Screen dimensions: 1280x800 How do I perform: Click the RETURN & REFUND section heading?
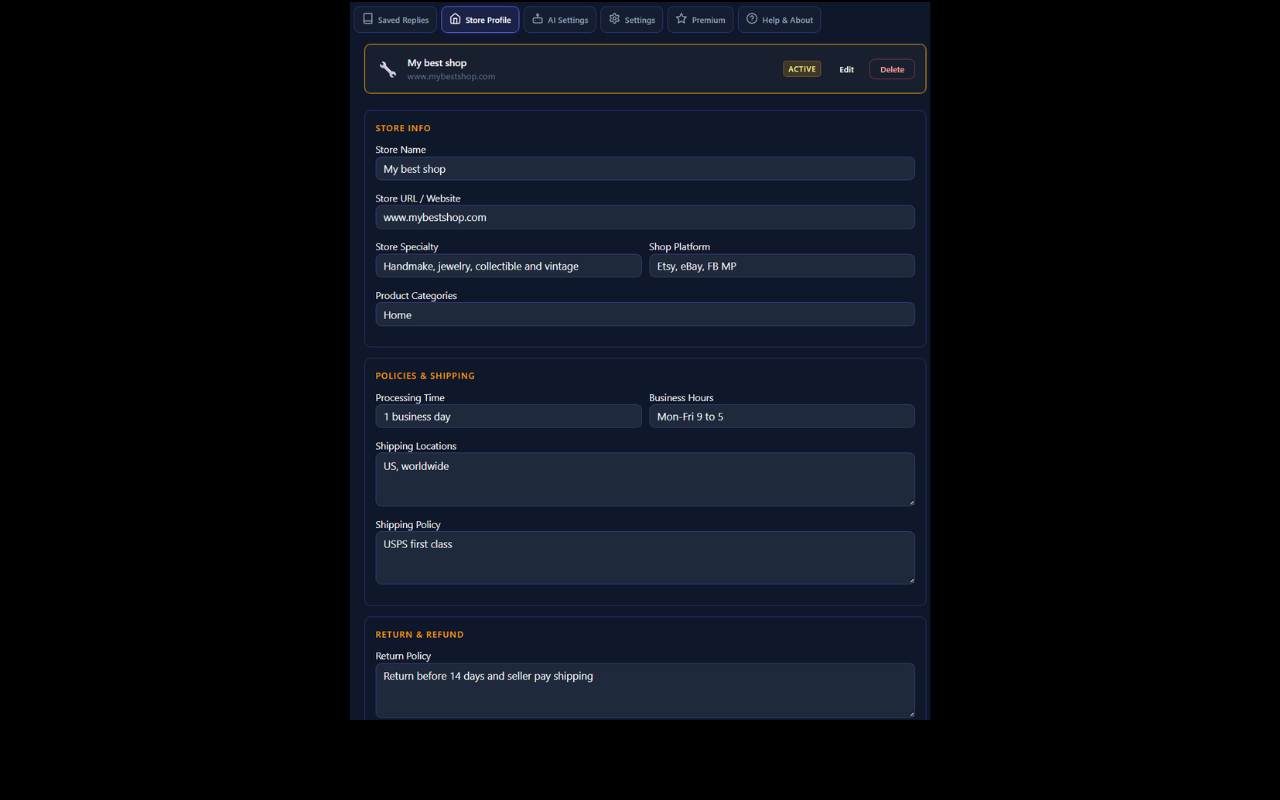coord(420,635)
